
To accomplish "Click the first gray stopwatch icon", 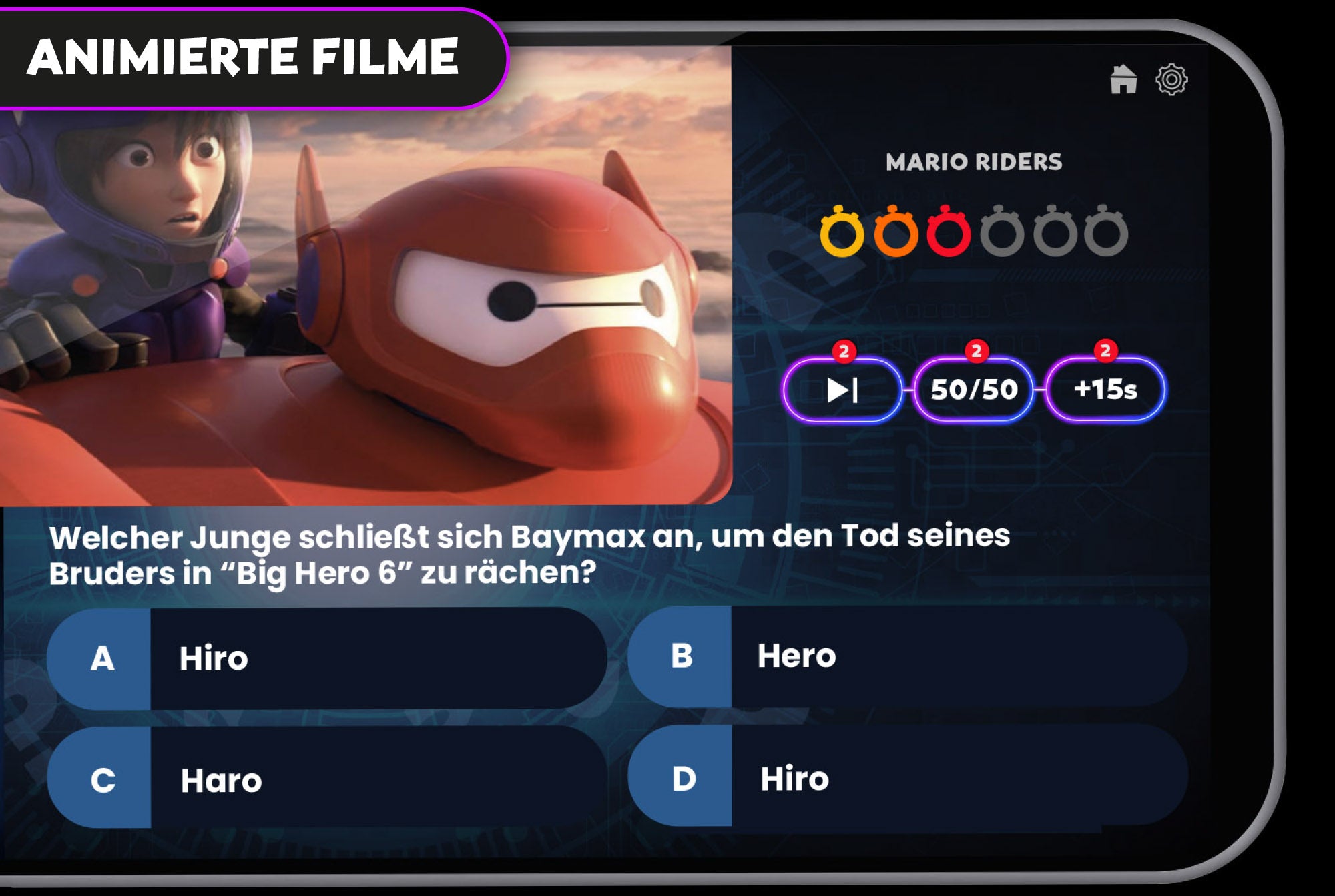I will [x=1002, y=232].
